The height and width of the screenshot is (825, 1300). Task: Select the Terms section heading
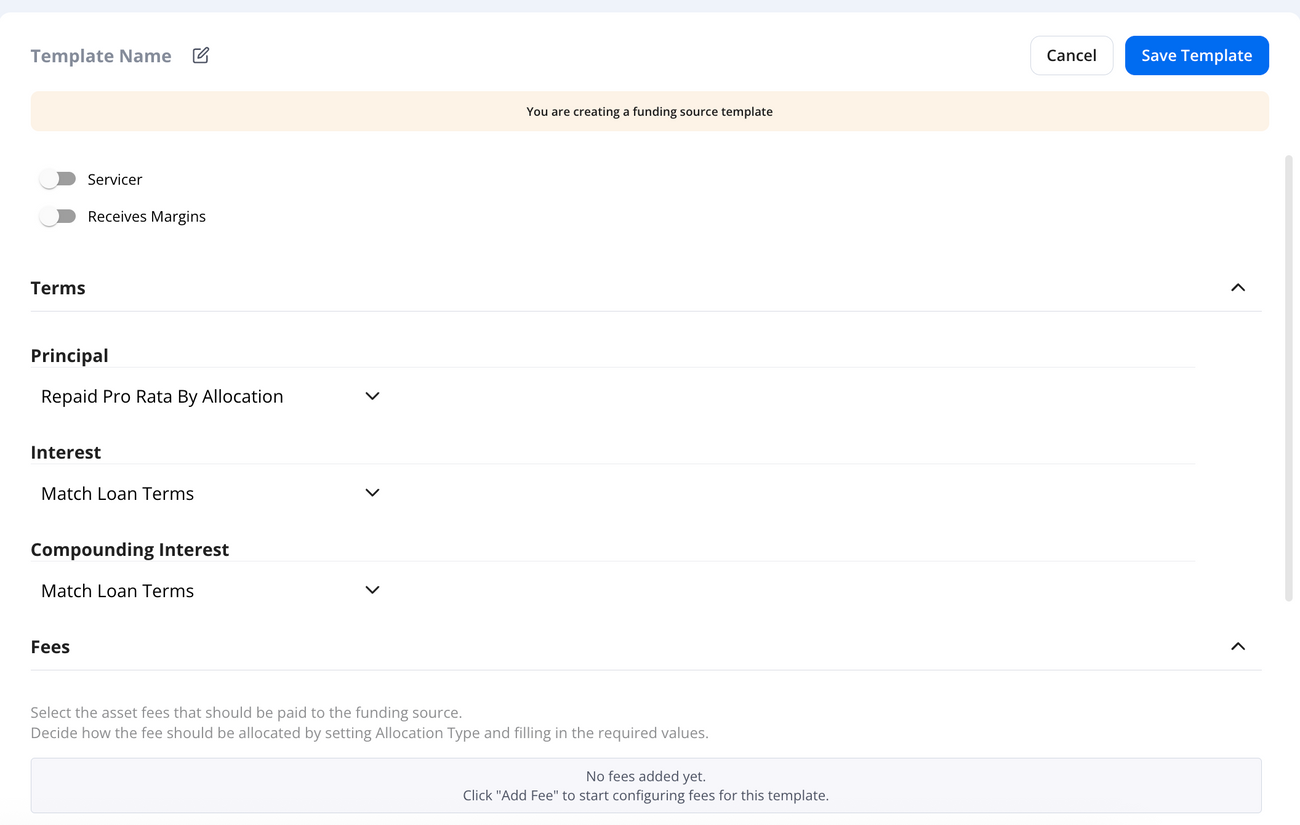(x=57, y=287)
